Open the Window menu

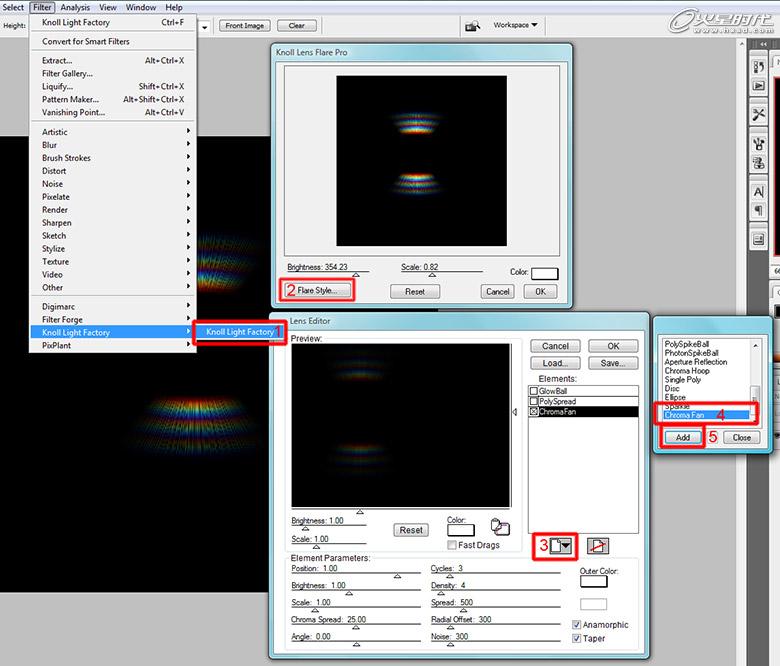pos(141,7)
